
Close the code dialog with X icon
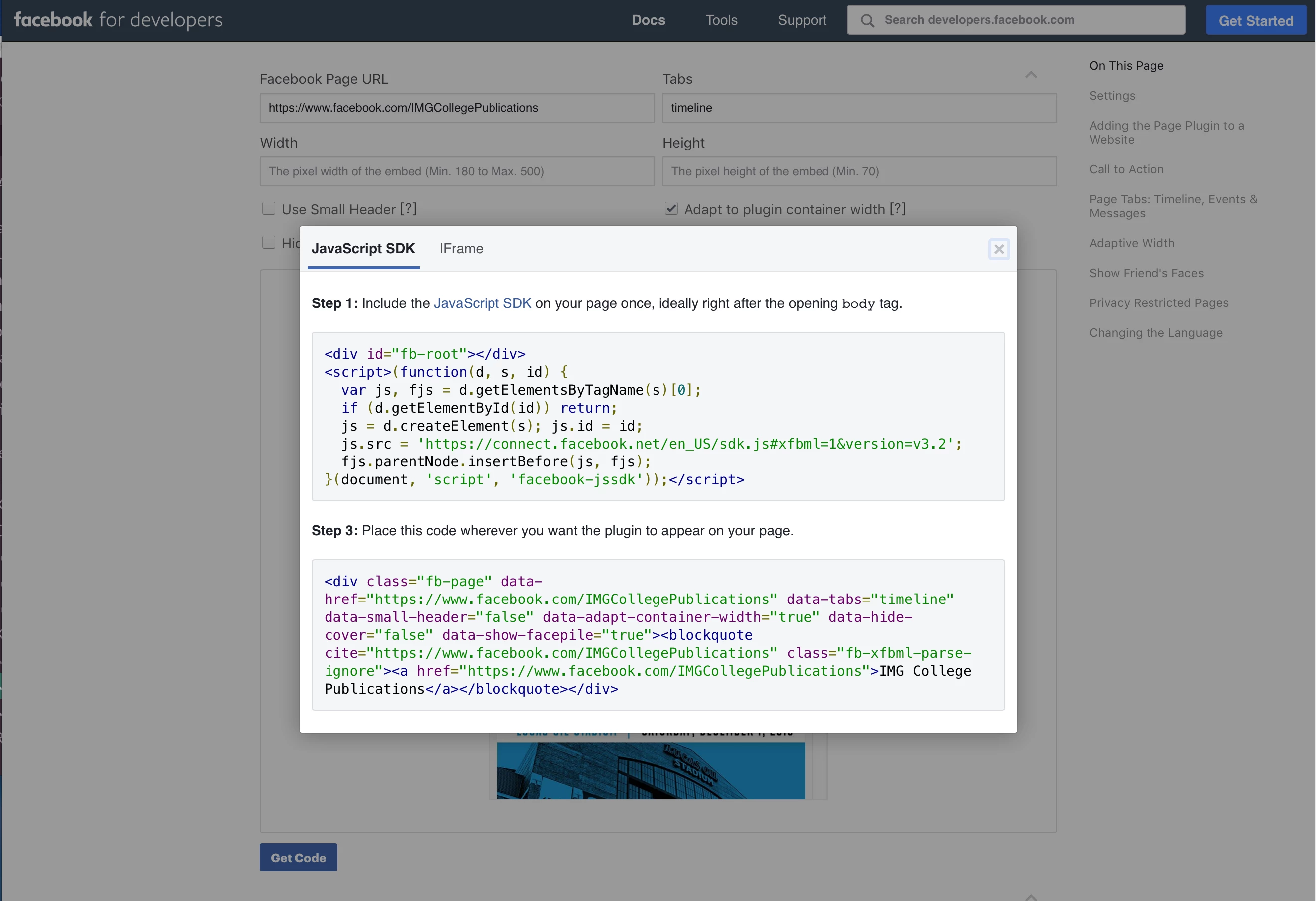point(998,249)
